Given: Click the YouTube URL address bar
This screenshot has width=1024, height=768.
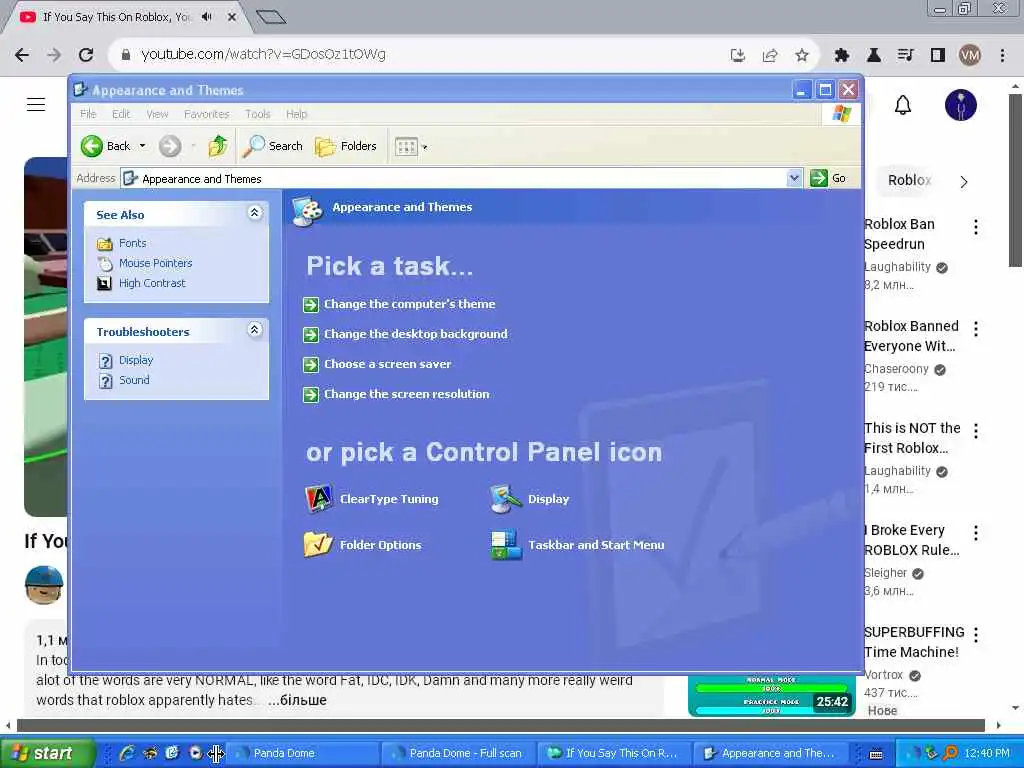Looking at the screenshot, I should [418, 55].
